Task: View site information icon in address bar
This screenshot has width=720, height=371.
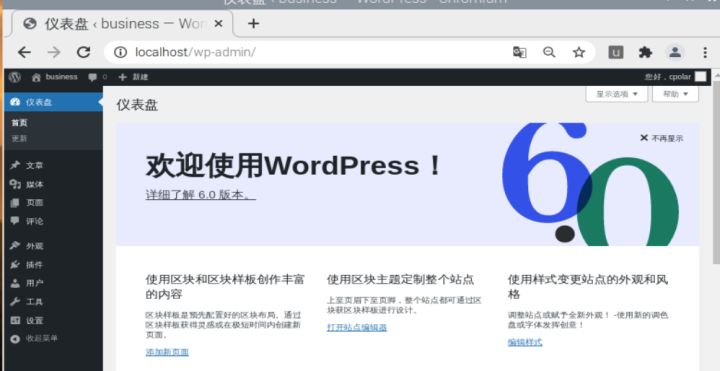Action: (x=120, y=52)
